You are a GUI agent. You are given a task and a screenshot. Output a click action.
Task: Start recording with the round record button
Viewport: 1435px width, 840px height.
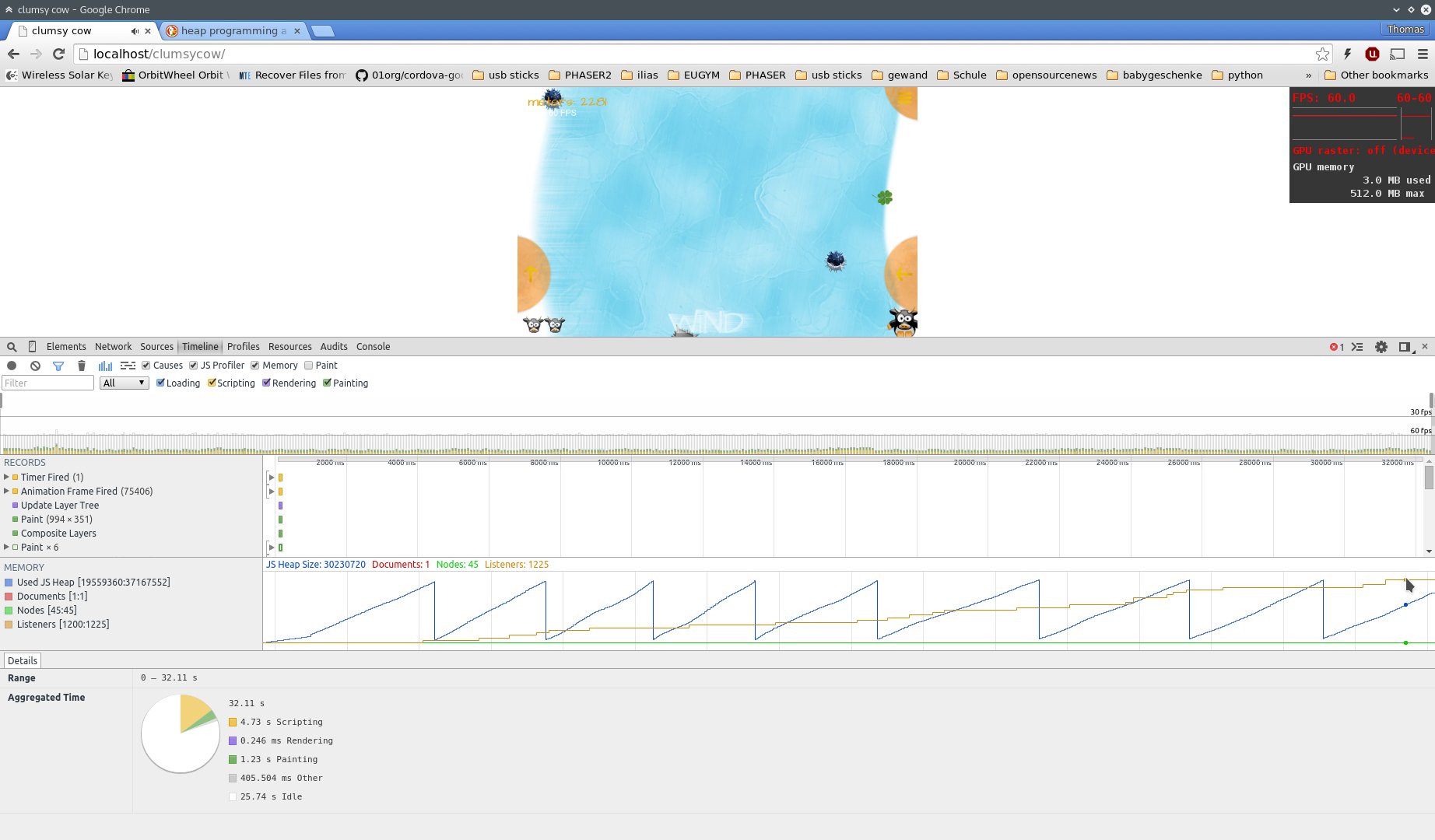click(x=12, y=366)
